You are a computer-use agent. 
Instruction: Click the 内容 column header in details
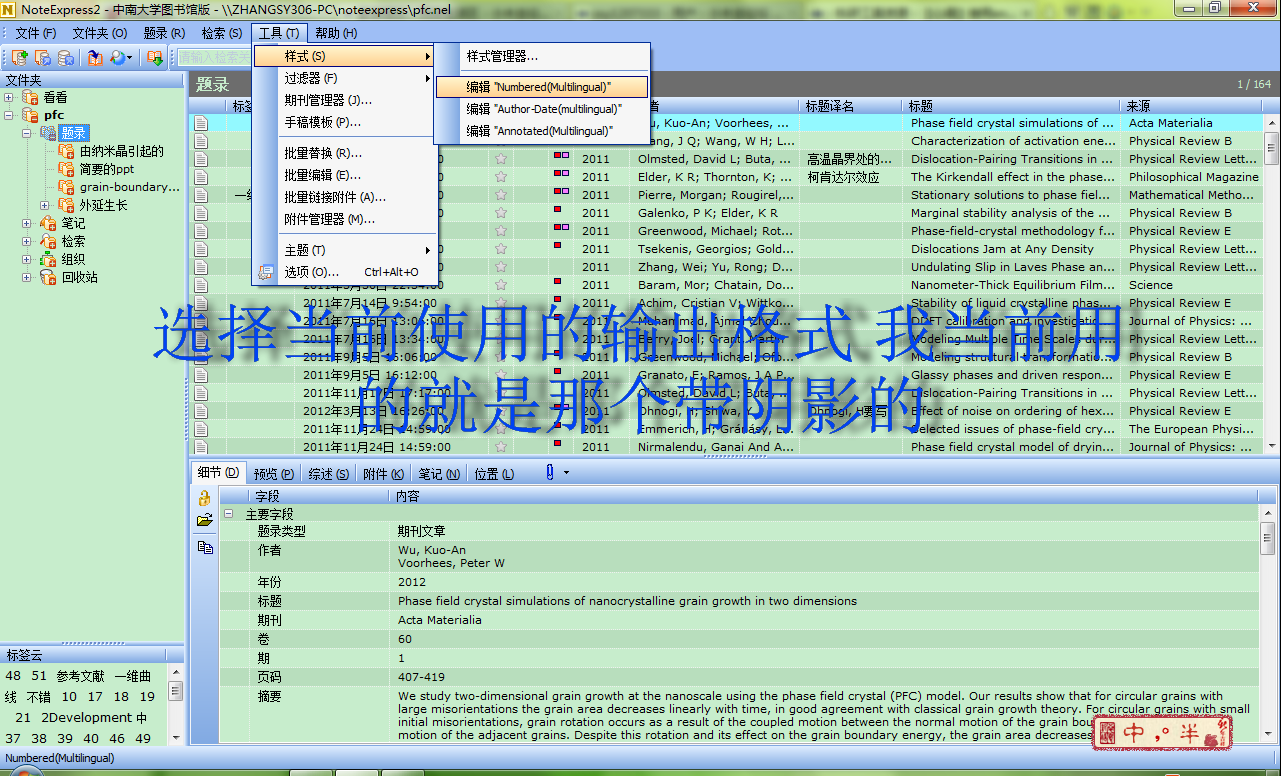point(823,496)
